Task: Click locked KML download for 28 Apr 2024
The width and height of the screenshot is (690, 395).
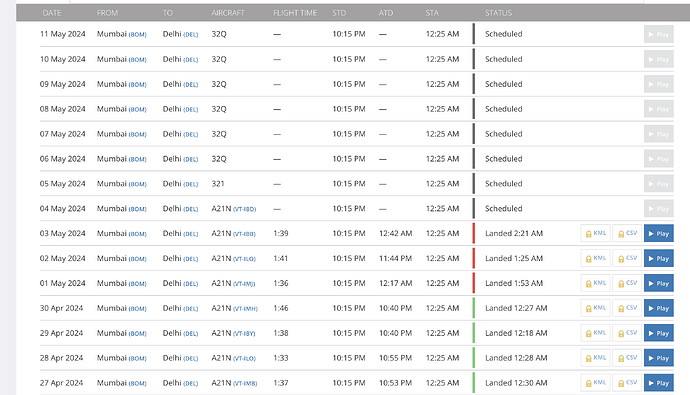Action: pos(595,358)
